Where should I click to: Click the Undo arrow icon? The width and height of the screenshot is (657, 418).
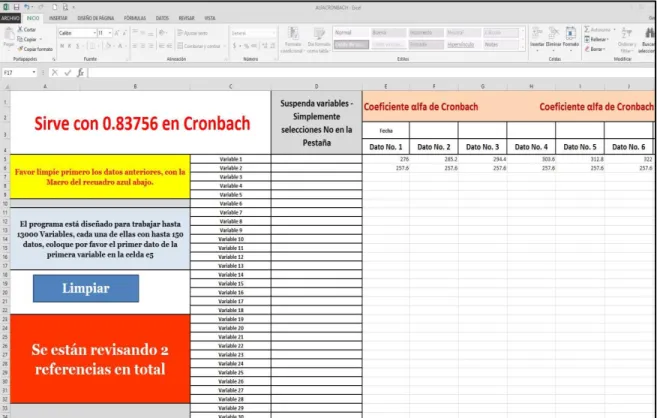tap(27, 7)
